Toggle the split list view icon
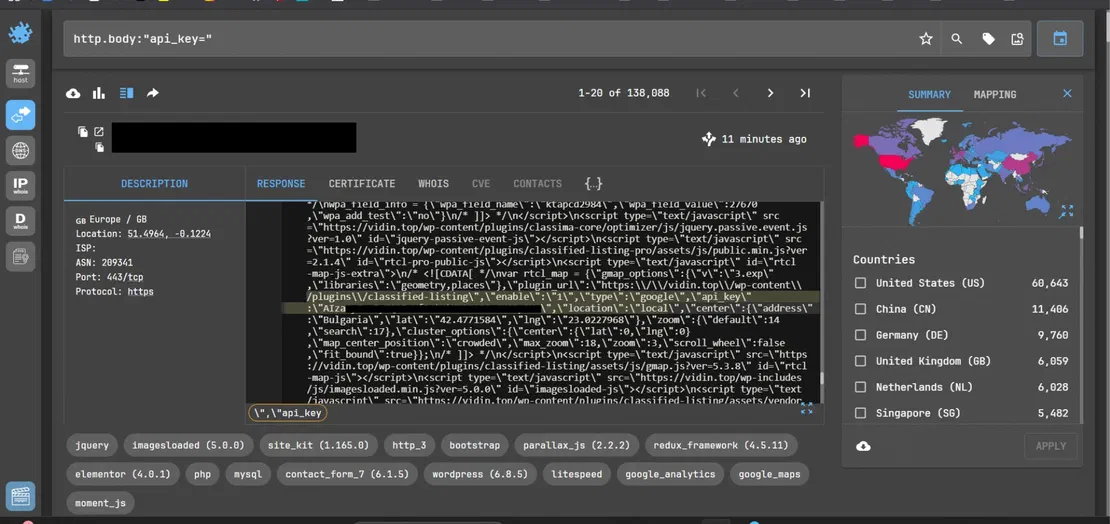Viewport: 1110px width, 524px height. [x=127, y=93]
